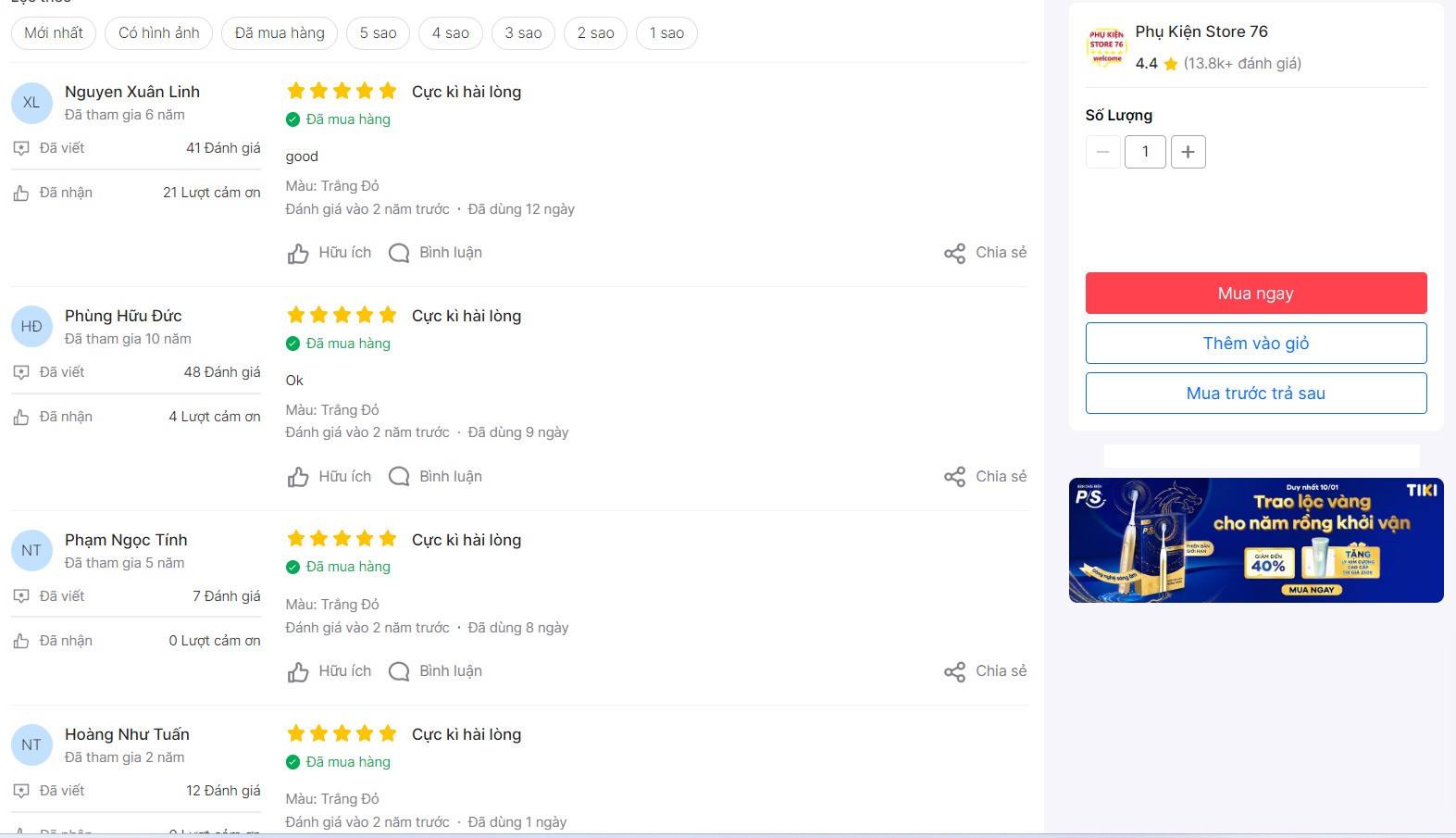Screen dimensions: 1456x838
Task: Click share icon on Nguyen Xuân Linh's review
Action: 954,254
